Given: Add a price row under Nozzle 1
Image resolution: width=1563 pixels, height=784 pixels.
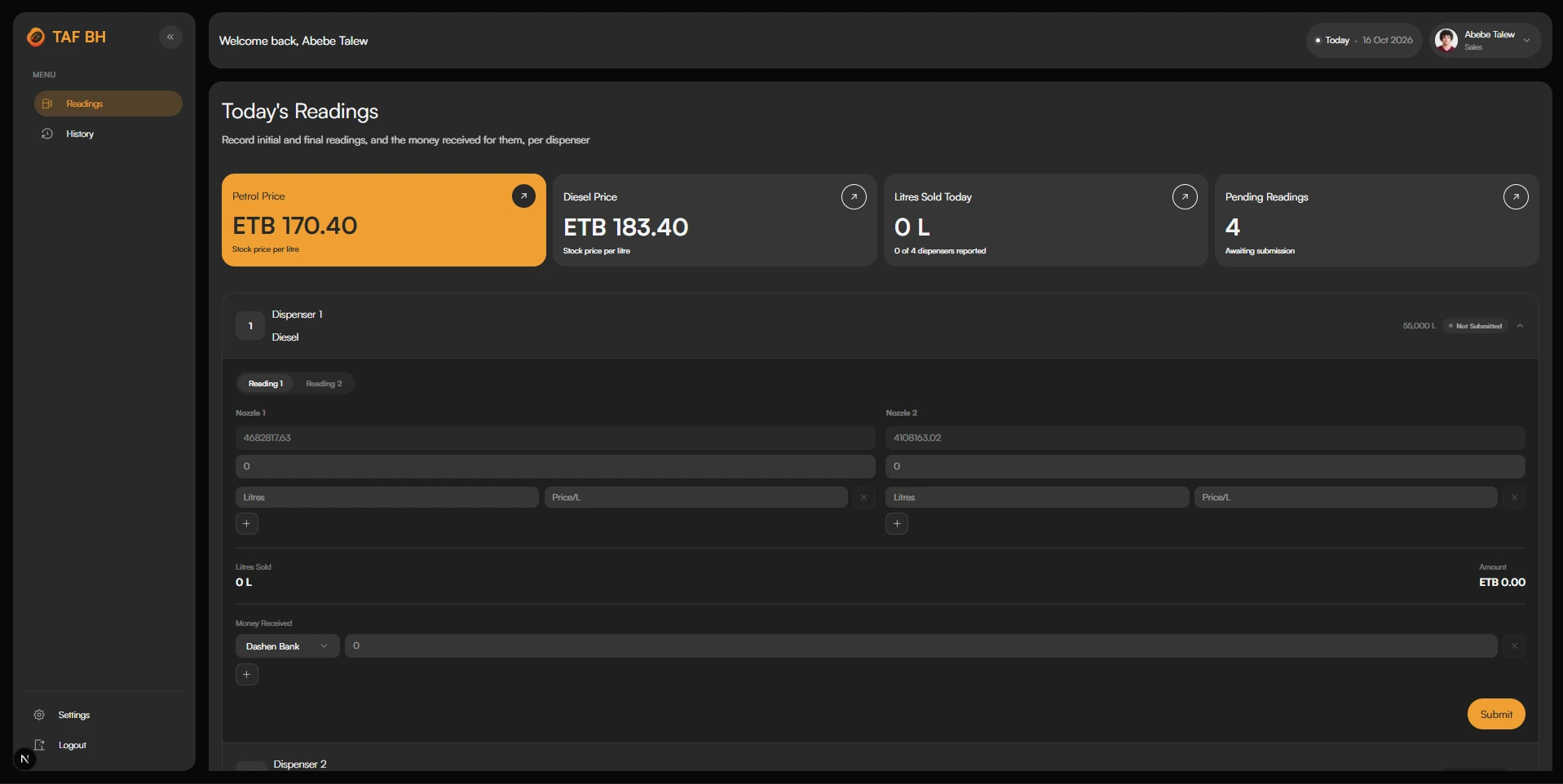Looking at the screenshot, I should pyautogui.click(x=247, y=523).
